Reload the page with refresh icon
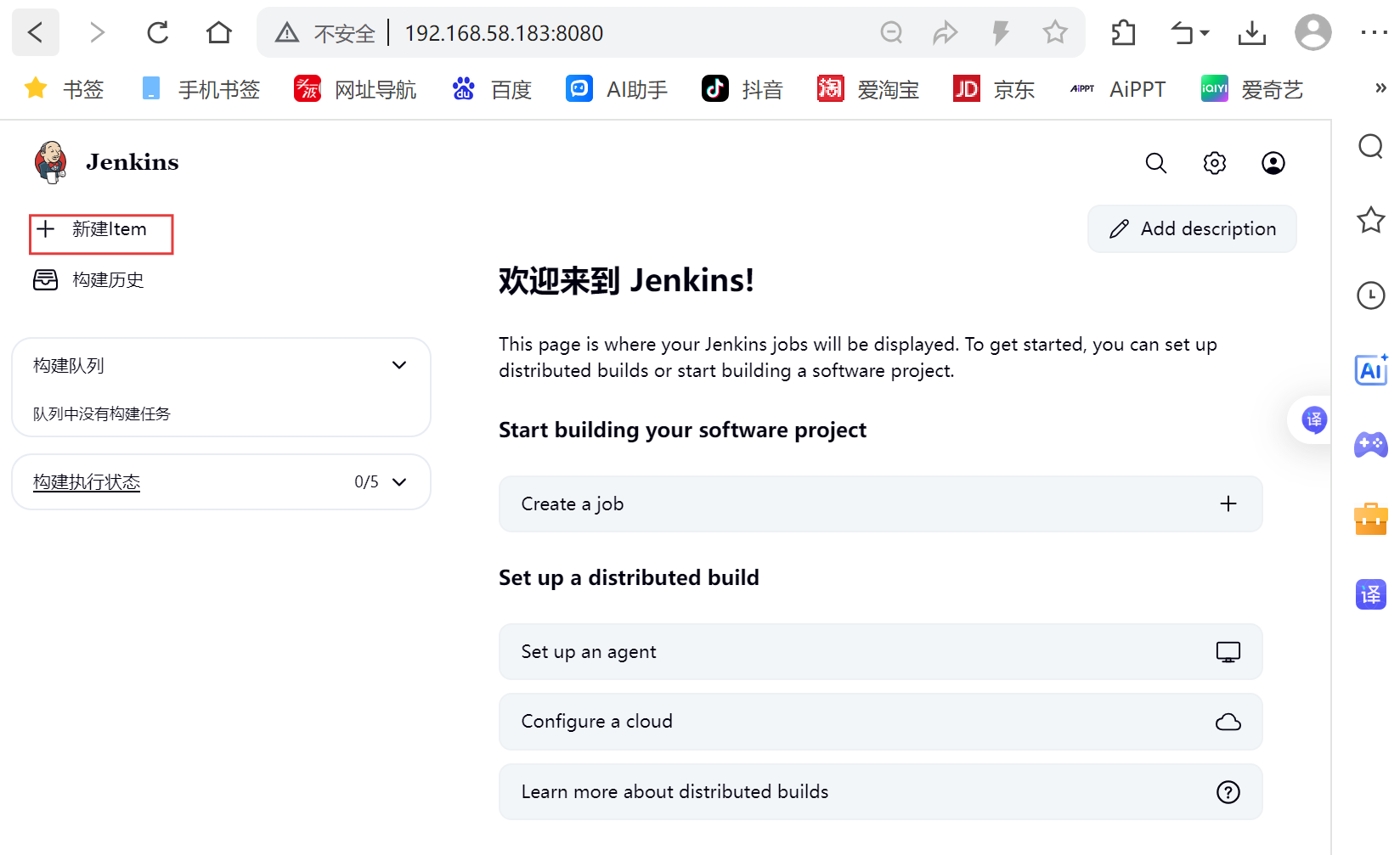The image size is (1400, 855). click(x=158, y=32)
